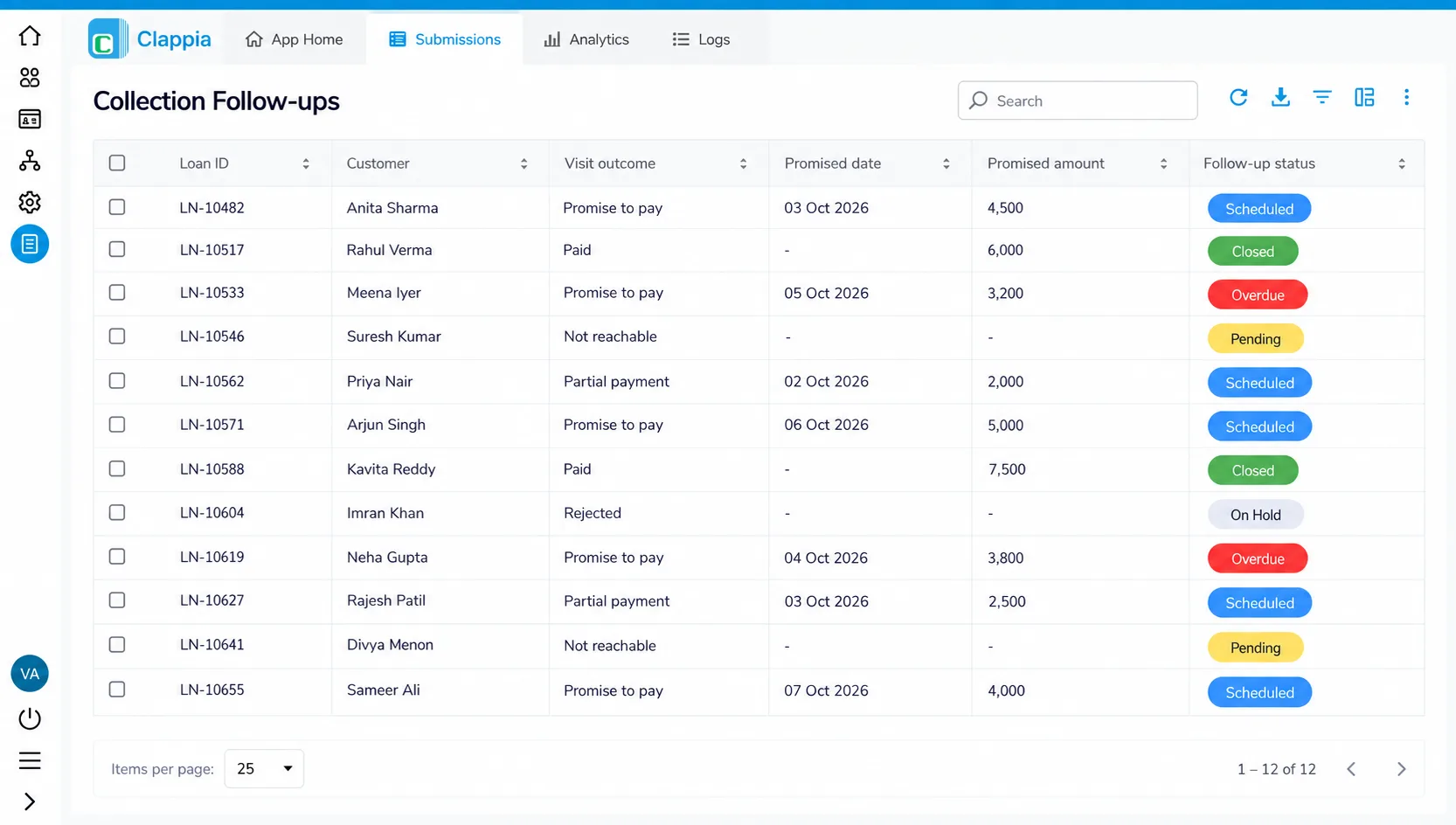Screen dimensions: 1456x825
Task: Click the Search input field
Action: (1078, 101)
